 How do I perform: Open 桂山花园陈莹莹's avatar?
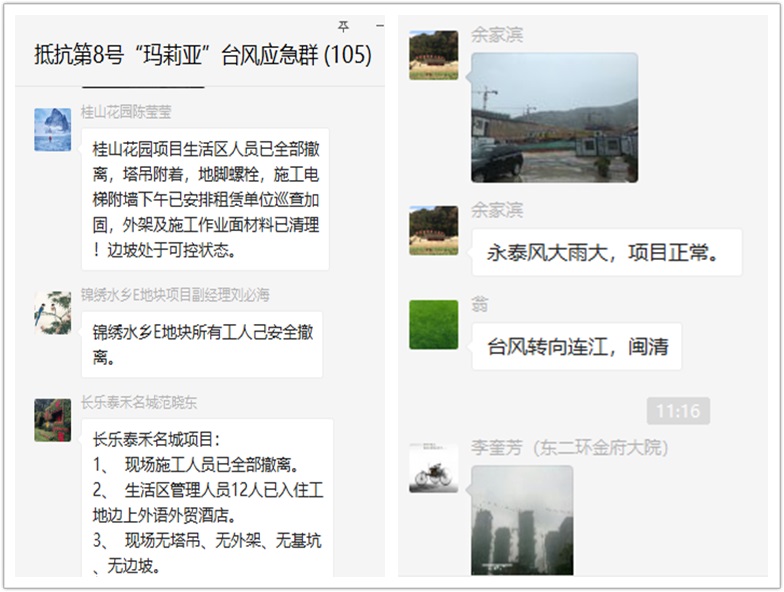point(52,129)
